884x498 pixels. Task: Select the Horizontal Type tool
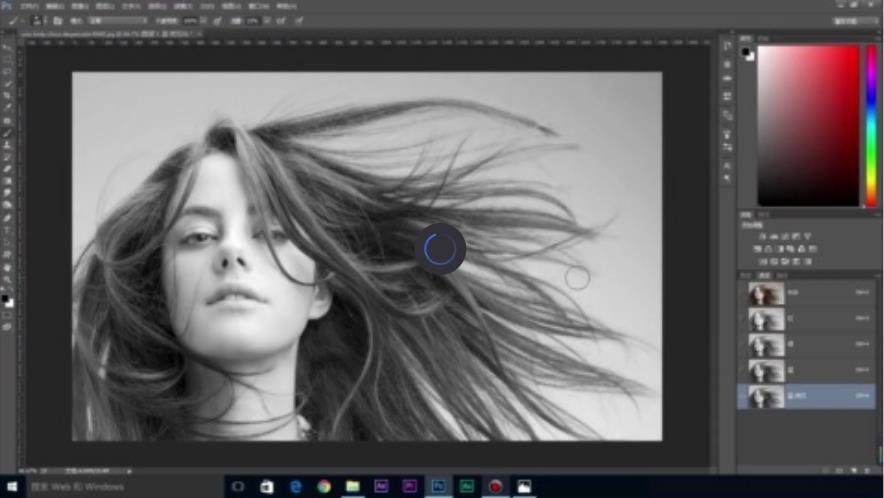pyautogui.click(x=8, y=229)
